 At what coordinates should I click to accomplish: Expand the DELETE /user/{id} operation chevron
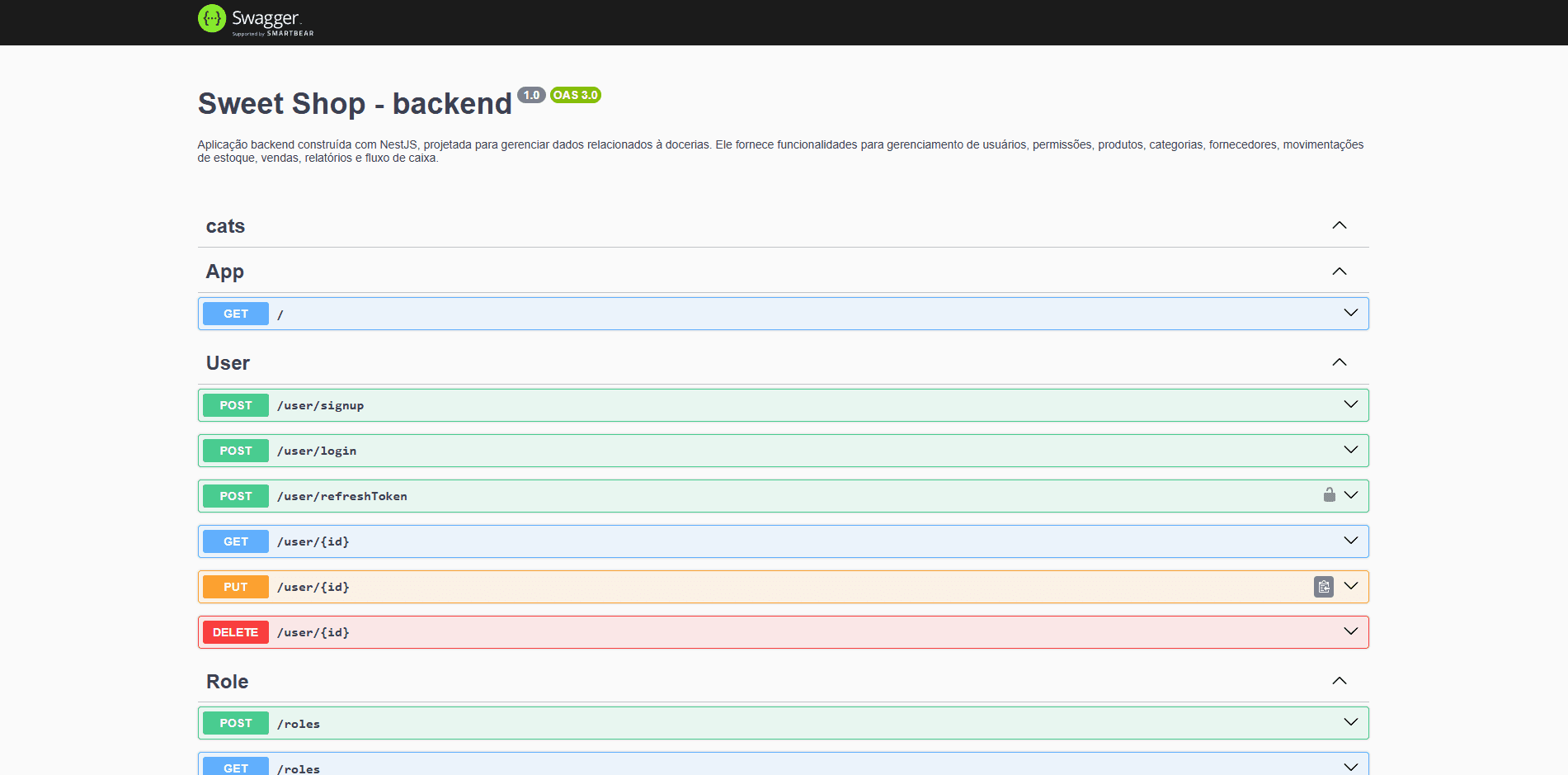pos(1350,631)
